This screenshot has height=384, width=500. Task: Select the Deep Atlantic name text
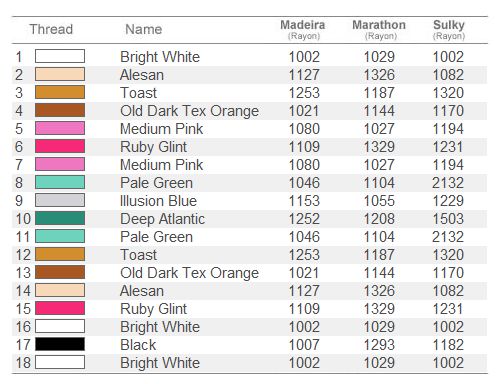(x=162, y=219)
